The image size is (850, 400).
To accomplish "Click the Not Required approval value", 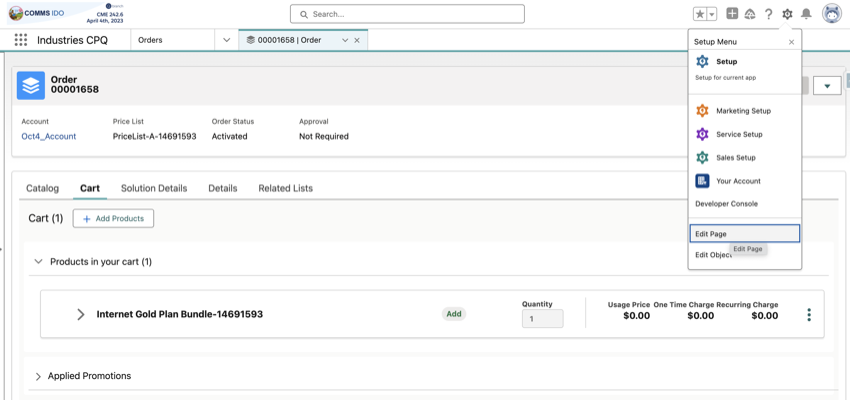I will 324,137.
